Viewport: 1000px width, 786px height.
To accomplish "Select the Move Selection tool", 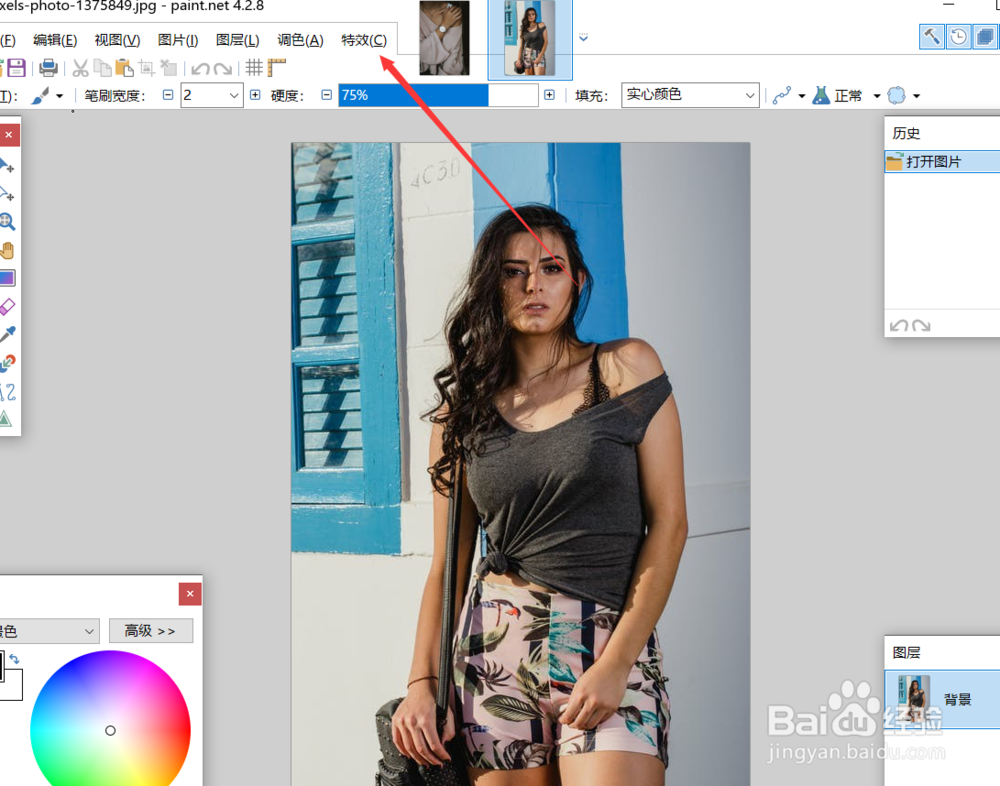I will 7,193.
